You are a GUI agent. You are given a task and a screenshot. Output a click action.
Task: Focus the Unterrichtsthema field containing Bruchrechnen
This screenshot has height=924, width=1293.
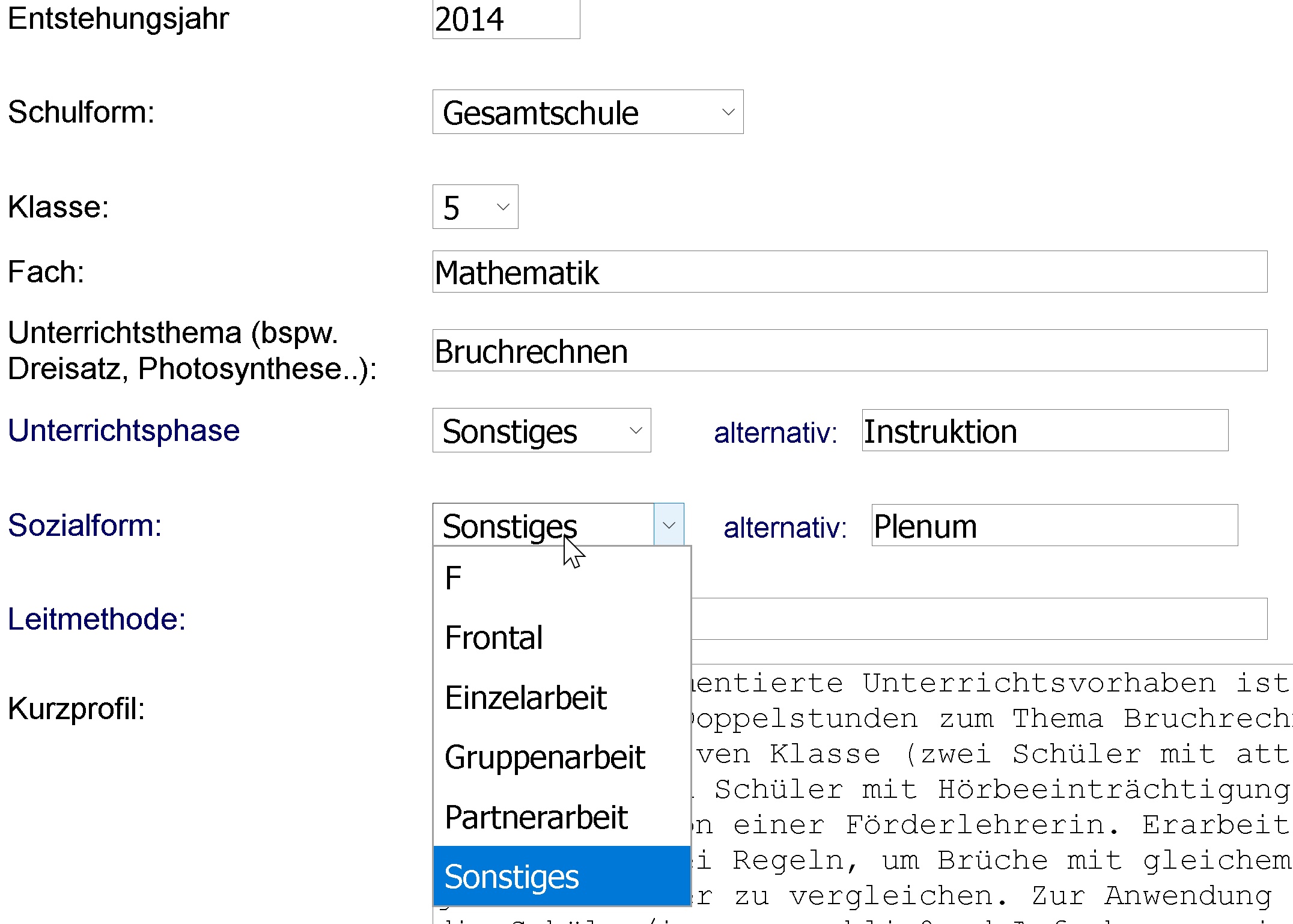850,351
